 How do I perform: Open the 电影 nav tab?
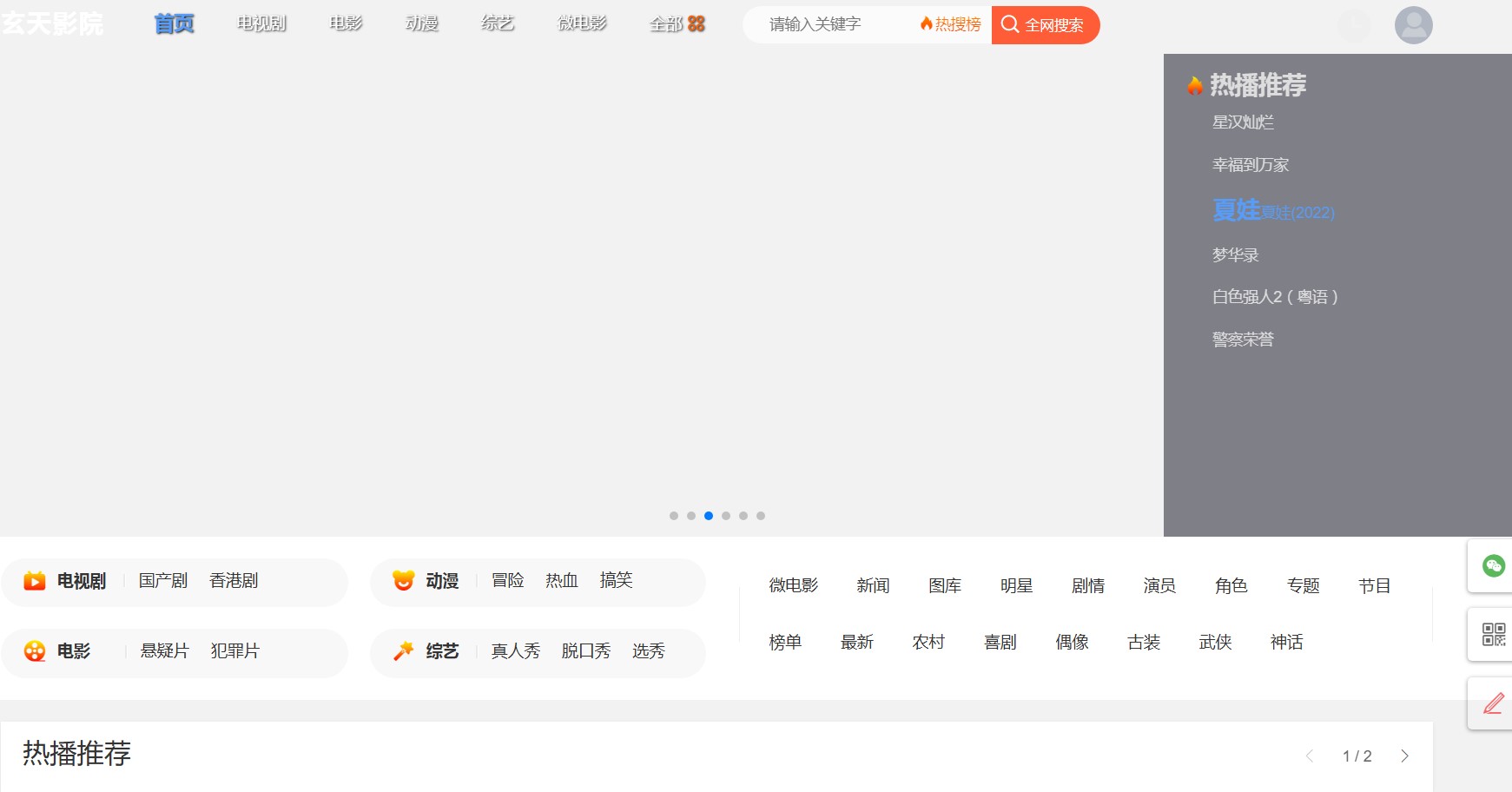pos(347,24)
